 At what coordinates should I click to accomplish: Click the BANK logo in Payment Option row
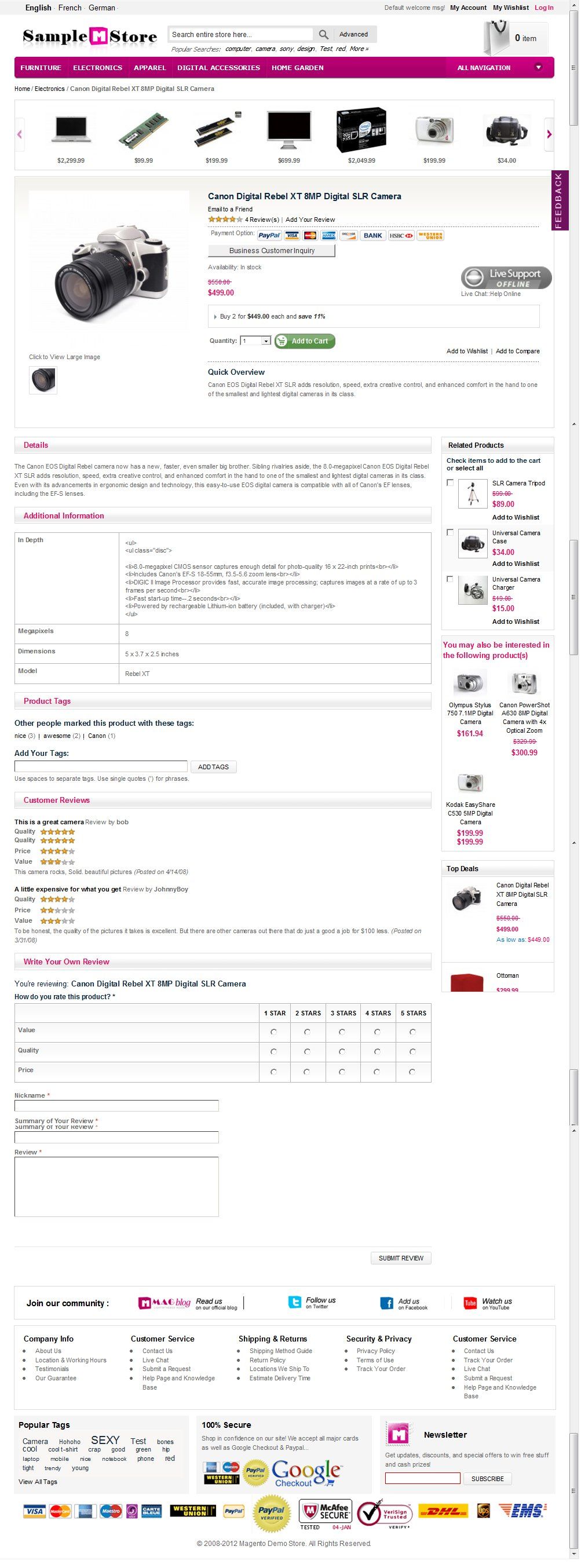372,236
